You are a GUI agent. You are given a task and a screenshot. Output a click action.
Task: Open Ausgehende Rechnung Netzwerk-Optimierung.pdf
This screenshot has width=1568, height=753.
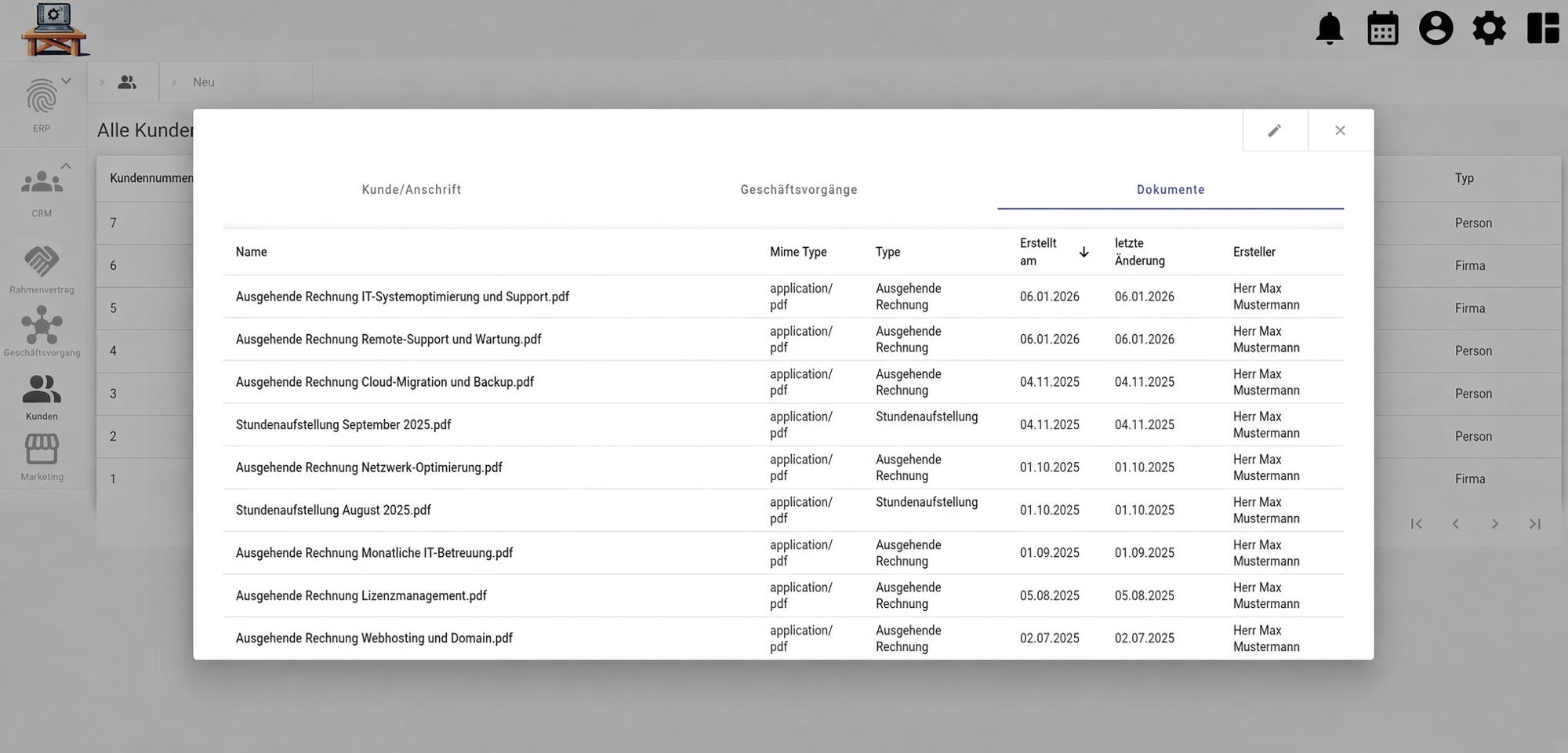368,467
